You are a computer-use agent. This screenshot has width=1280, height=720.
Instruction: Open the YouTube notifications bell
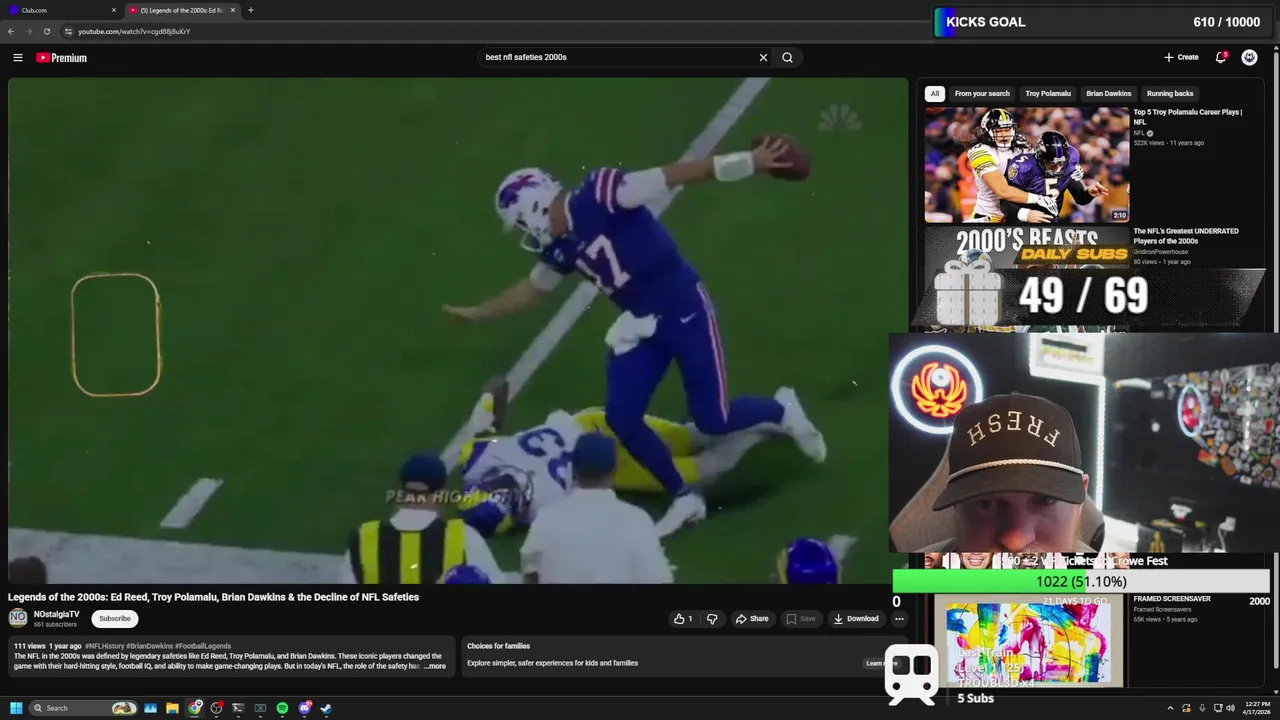pos(1221,57)
